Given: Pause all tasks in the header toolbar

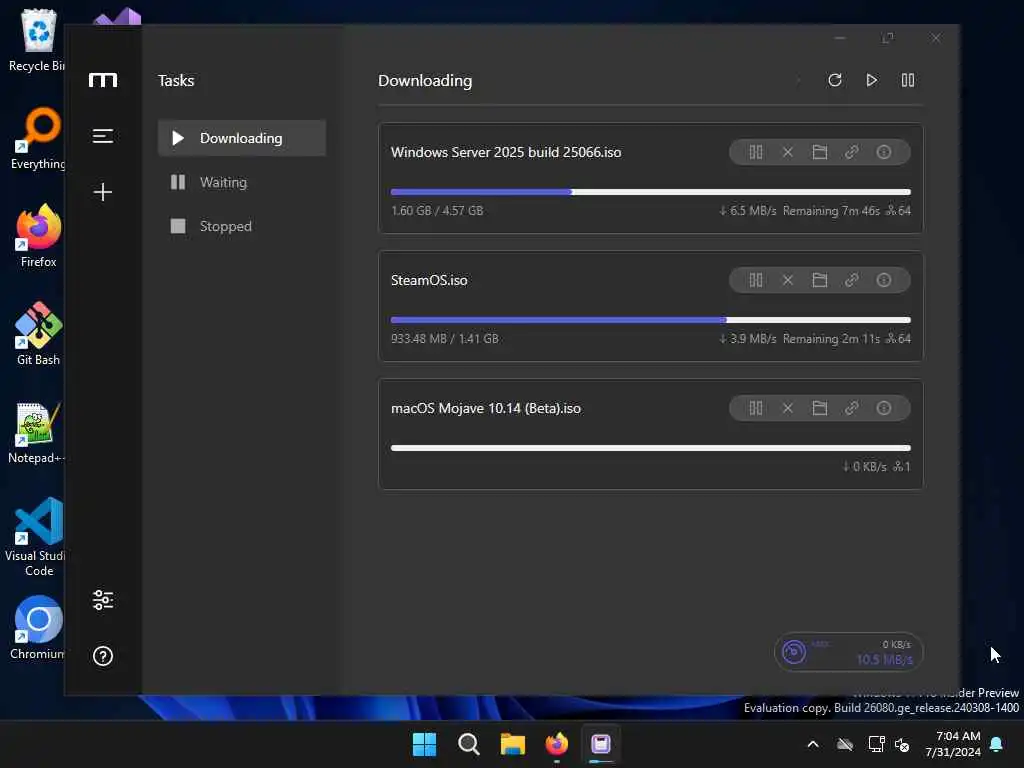Looking at the screenshot, I should click(x=908, y=80).
